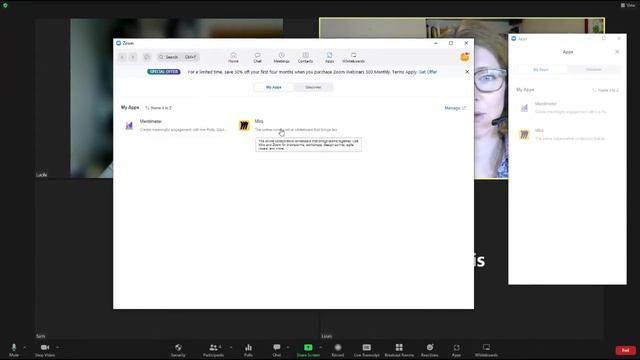Click the green encryption shield icon

coord(5,5)
